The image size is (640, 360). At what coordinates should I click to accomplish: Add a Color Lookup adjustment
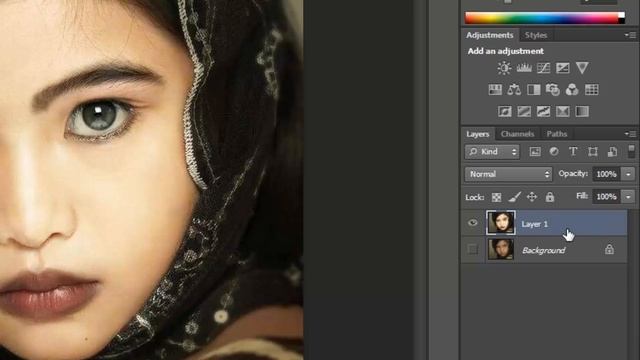click(x=591, y=90)
